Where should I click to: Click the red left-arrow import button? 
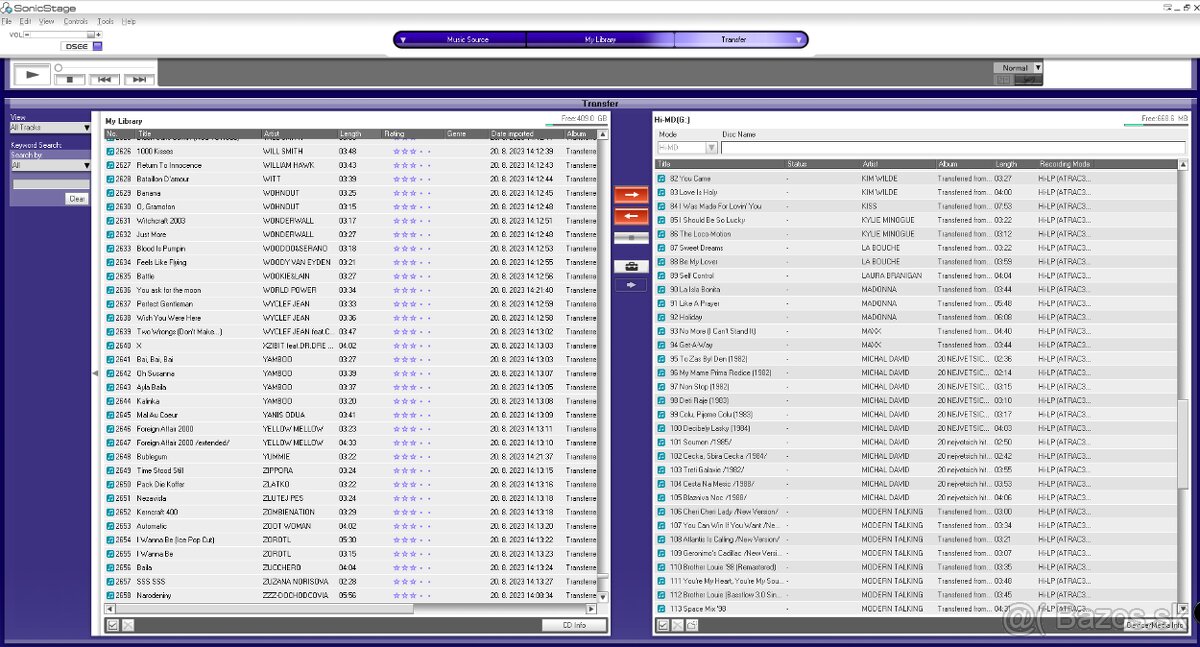[x=630, y=216]
